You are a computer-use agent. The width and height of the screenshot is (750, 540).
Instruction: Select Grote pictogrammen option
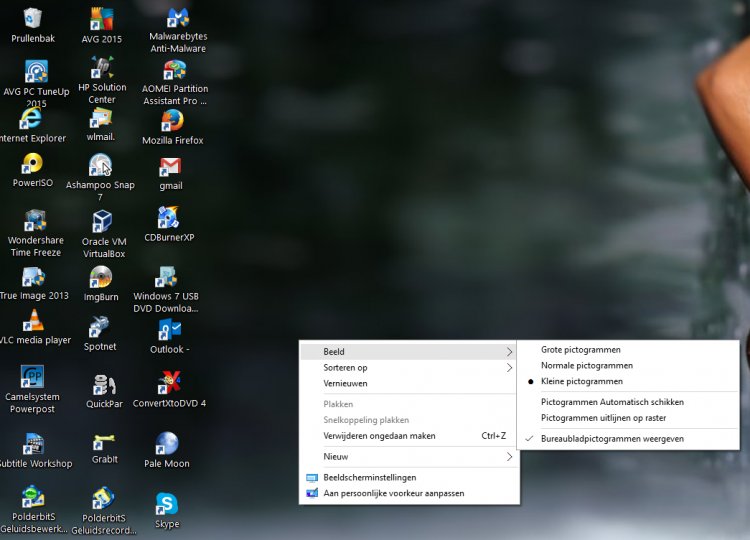click(580, 350)
